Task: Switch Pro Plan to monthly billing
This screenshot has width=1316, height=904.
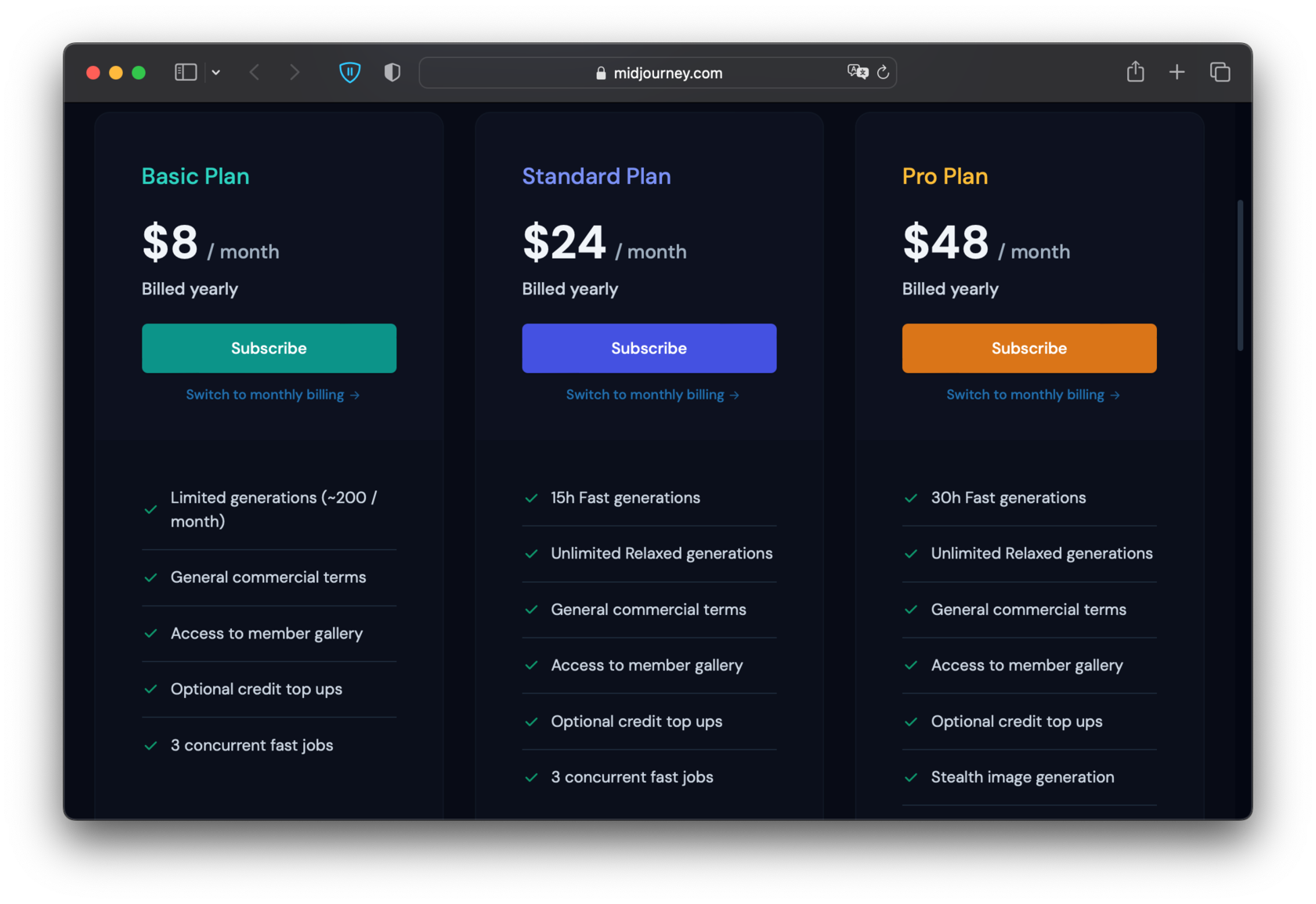Action: coord(1032,395)
